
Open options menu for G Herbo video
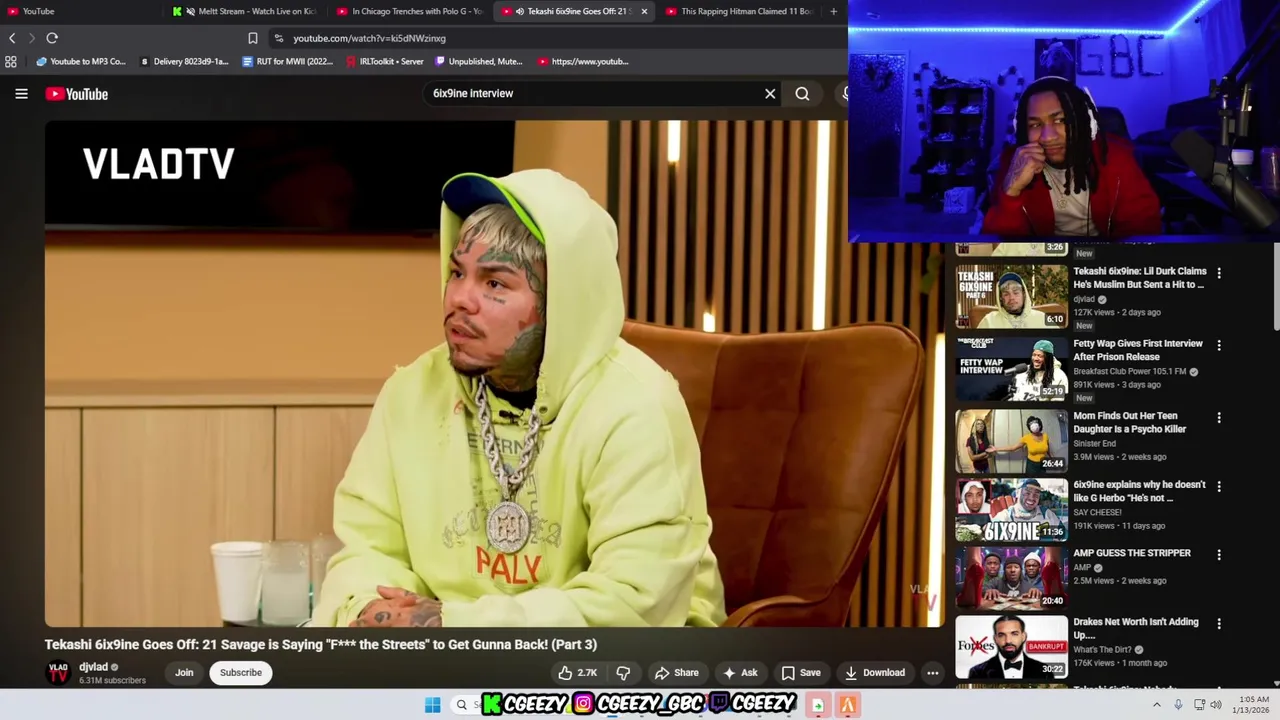point(1218,486)
